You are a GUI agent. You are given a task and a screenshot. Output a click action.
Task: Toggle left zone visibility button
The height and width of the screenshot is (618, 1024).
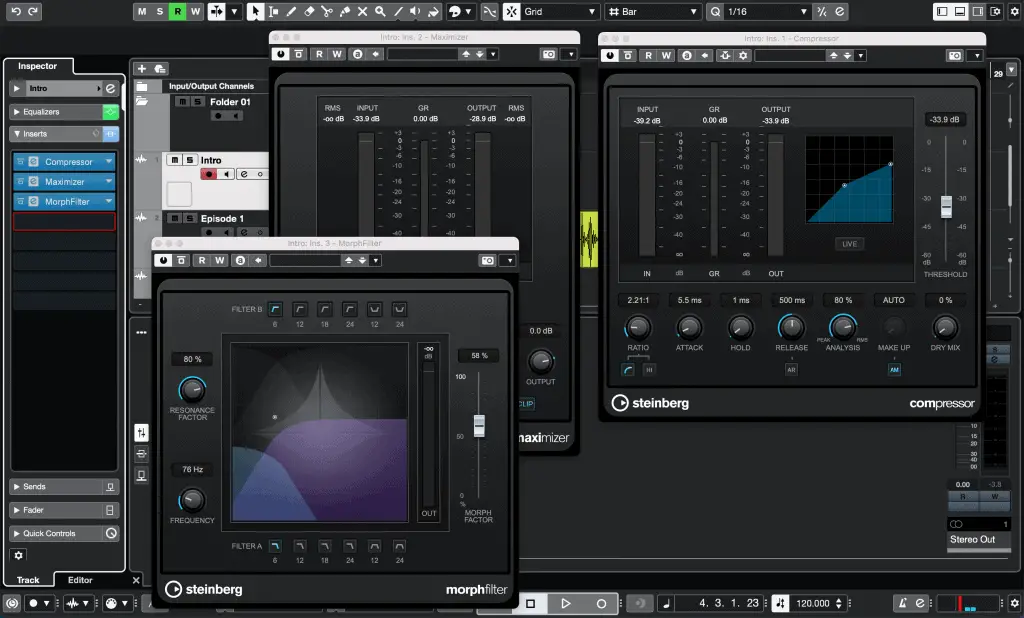(x=942, y=11)
